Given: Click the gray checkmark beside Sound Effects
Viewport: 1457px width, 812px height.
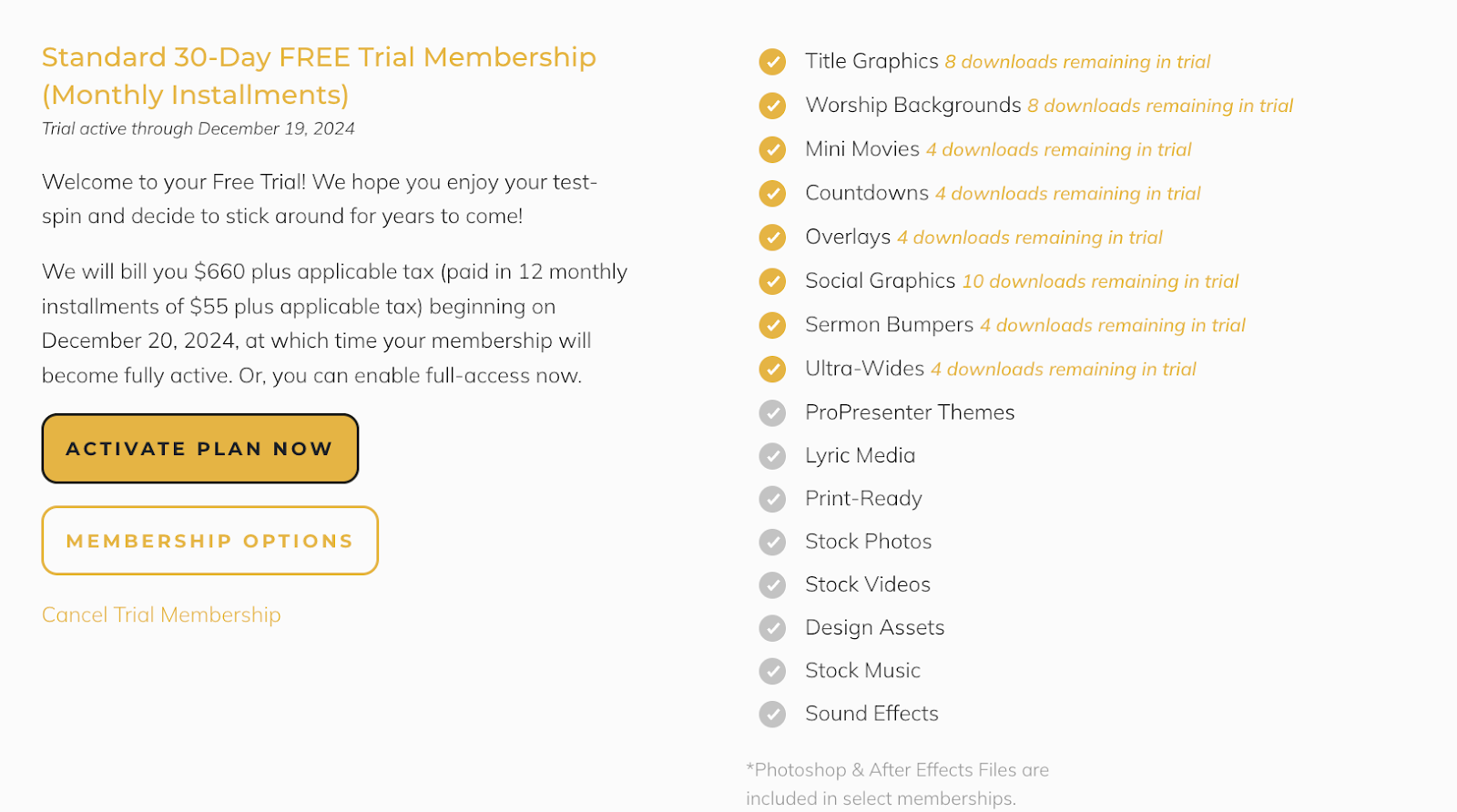Looking at the screenshot, I should (x=772, y=715).
